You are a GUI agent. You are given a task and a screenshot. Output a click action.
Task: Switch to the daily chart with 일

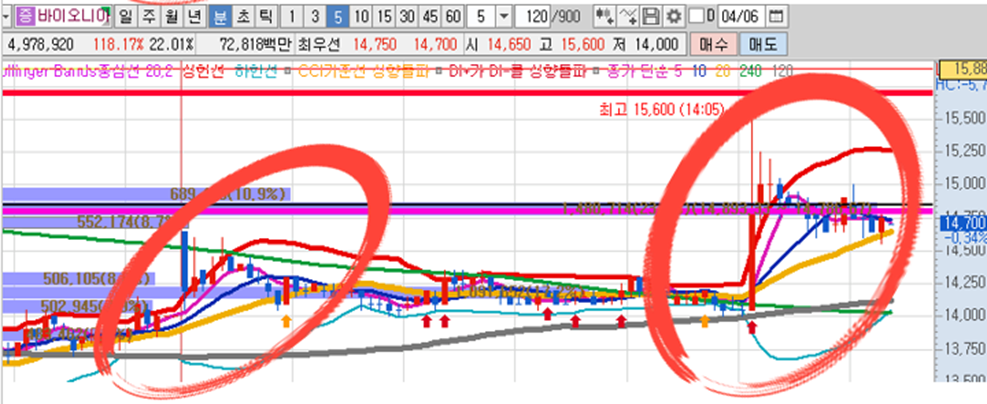pyautogui.click(x=125, y=16)
